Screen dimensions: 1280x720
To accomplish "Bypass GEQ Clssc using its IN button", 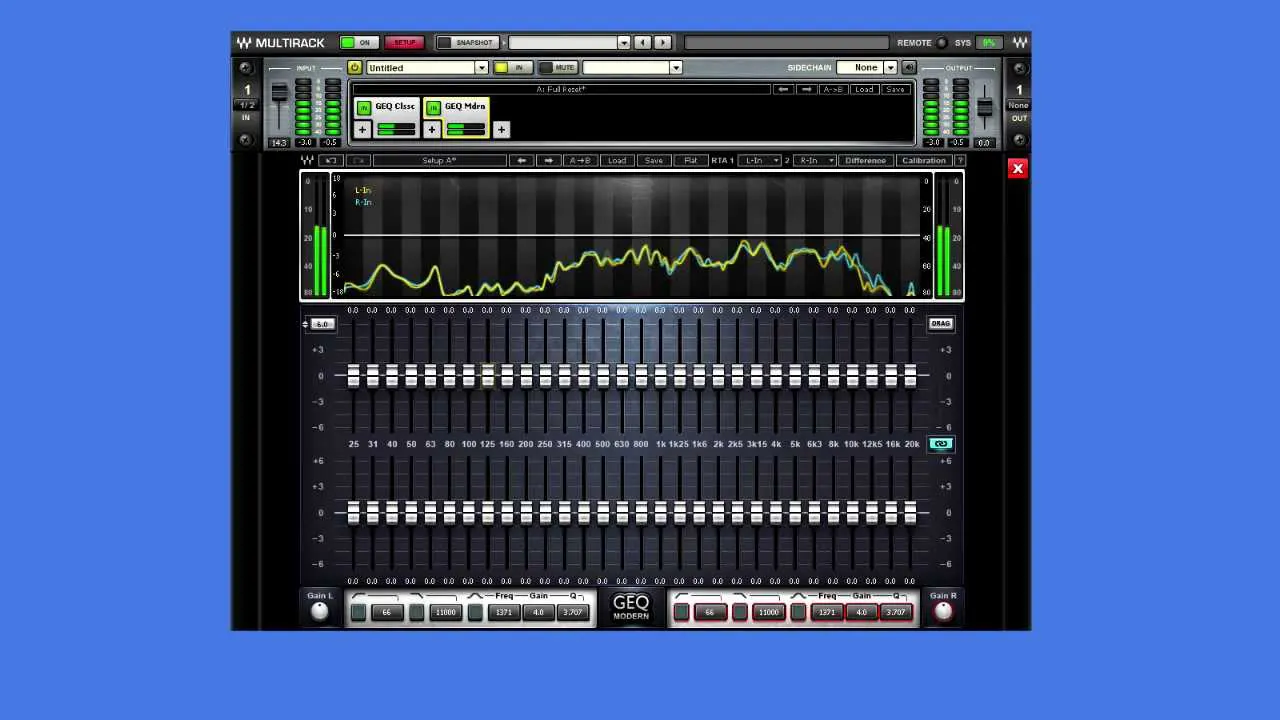I will tap(364, 107).
